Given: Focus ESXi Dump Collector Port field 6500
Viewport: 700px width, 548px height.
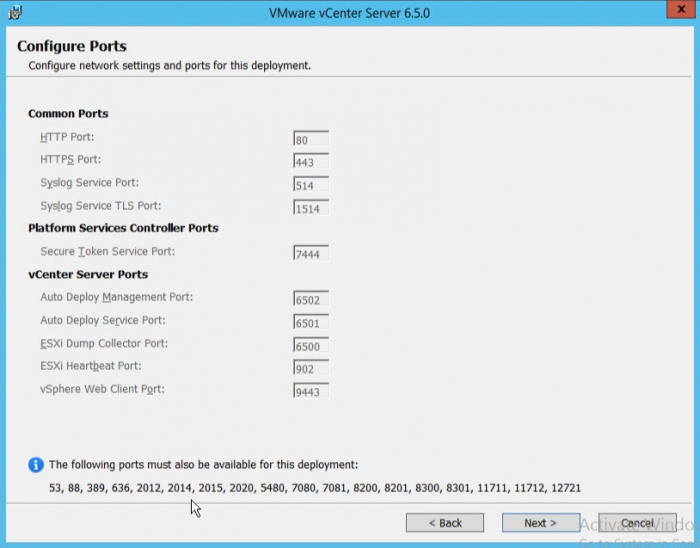Looking at the screenshot, I should coord(311,345).
